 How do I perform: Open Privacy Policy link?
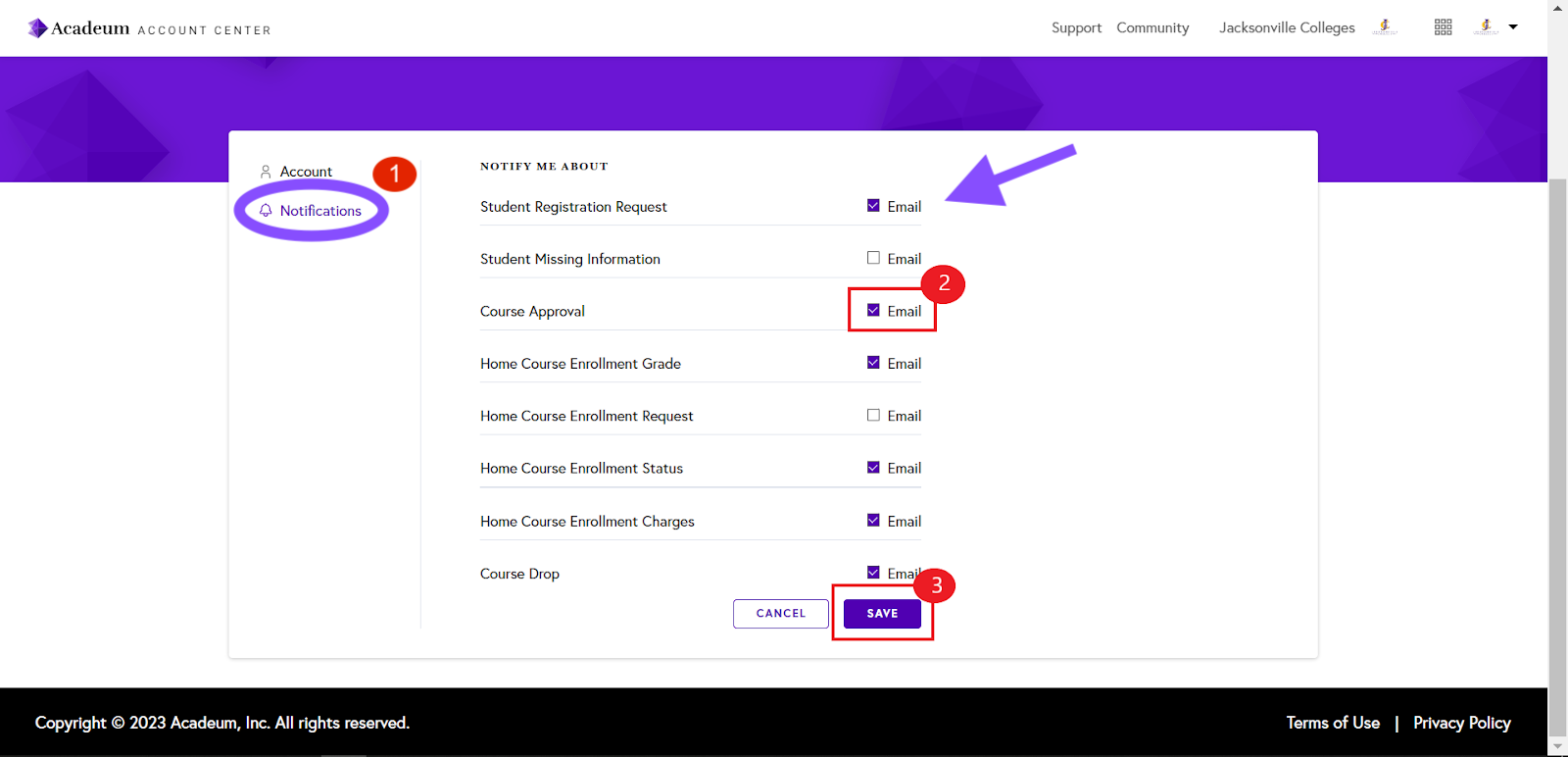pyautogui.click(x=1461, y=723)
